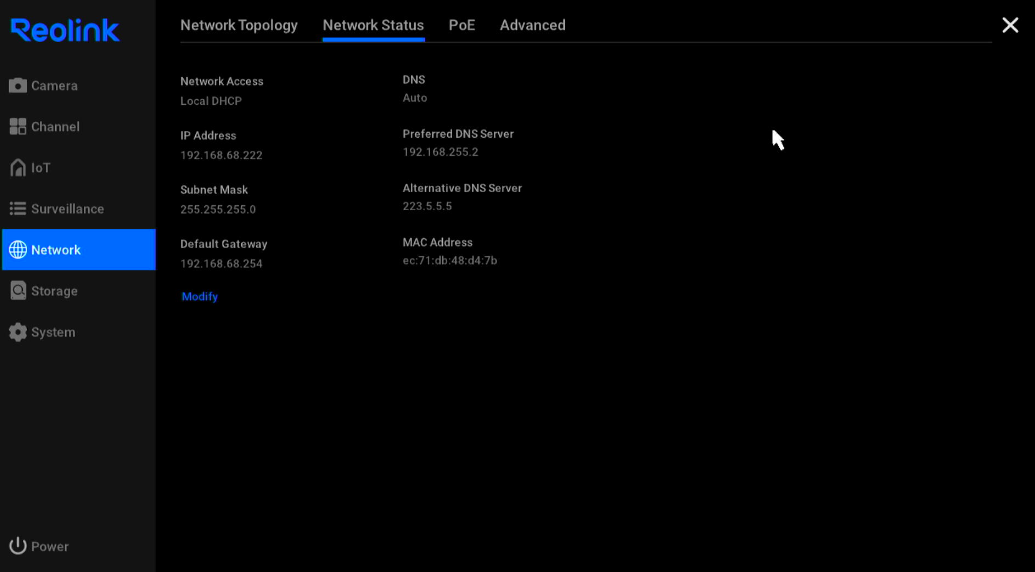Click the IoT house icon
This screenshot has height=572, width=1035.
(18, 168)
